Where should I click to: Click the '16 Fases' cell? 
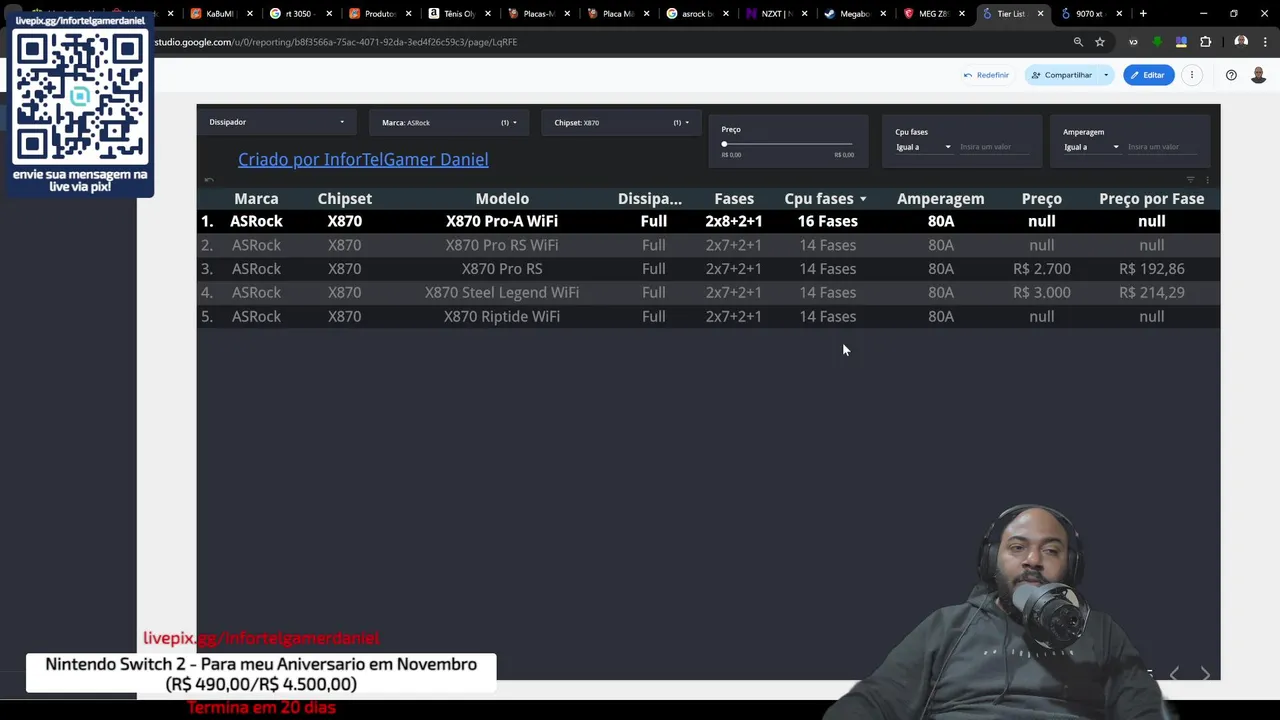[x=827, y=221]
